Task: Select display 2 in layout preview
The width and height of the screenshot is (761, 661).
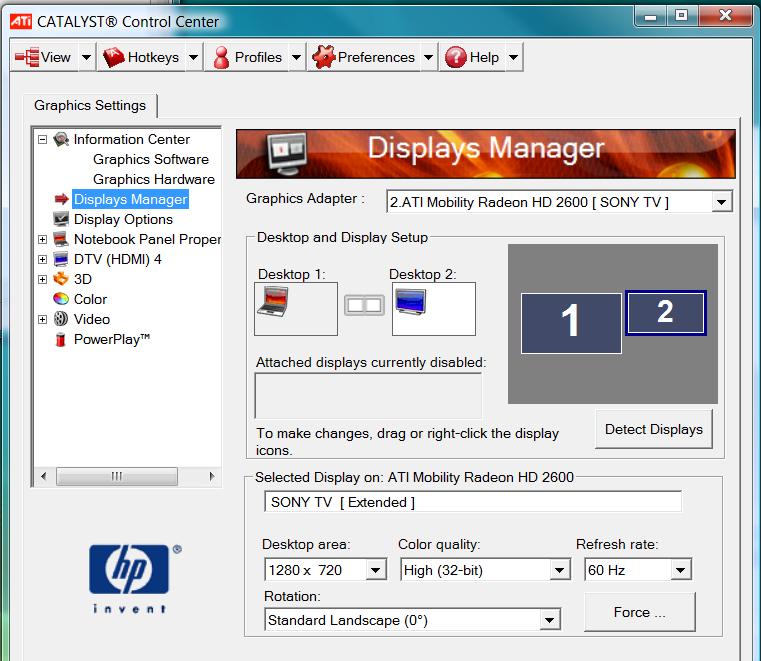Action: click(x=665, y=313)
